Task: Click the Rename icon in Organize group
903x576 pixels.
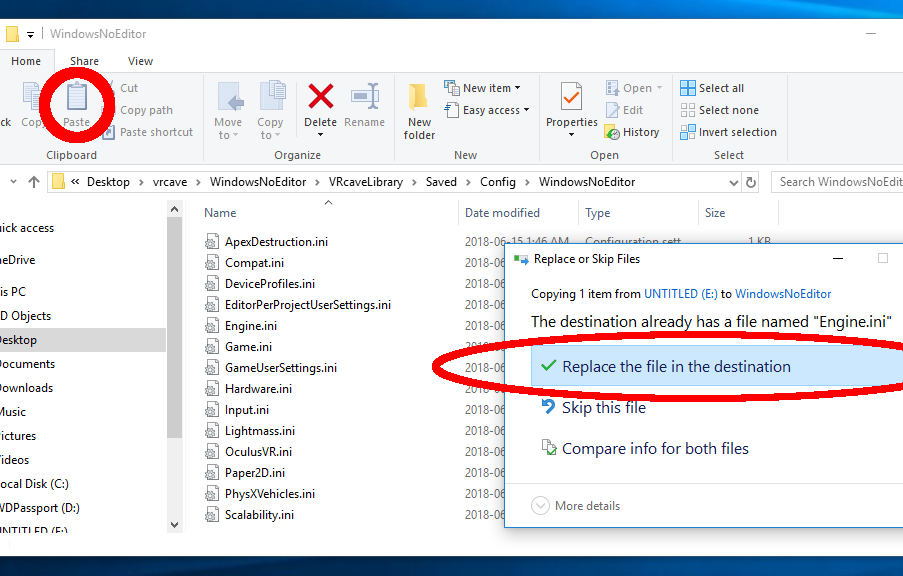Action: pyautogui.click(x=364, y=98)
